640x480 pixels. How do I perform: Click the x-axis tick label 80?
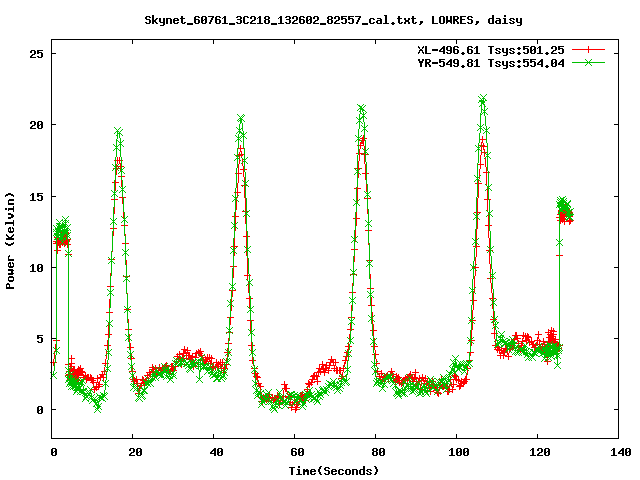click(378, 452)
